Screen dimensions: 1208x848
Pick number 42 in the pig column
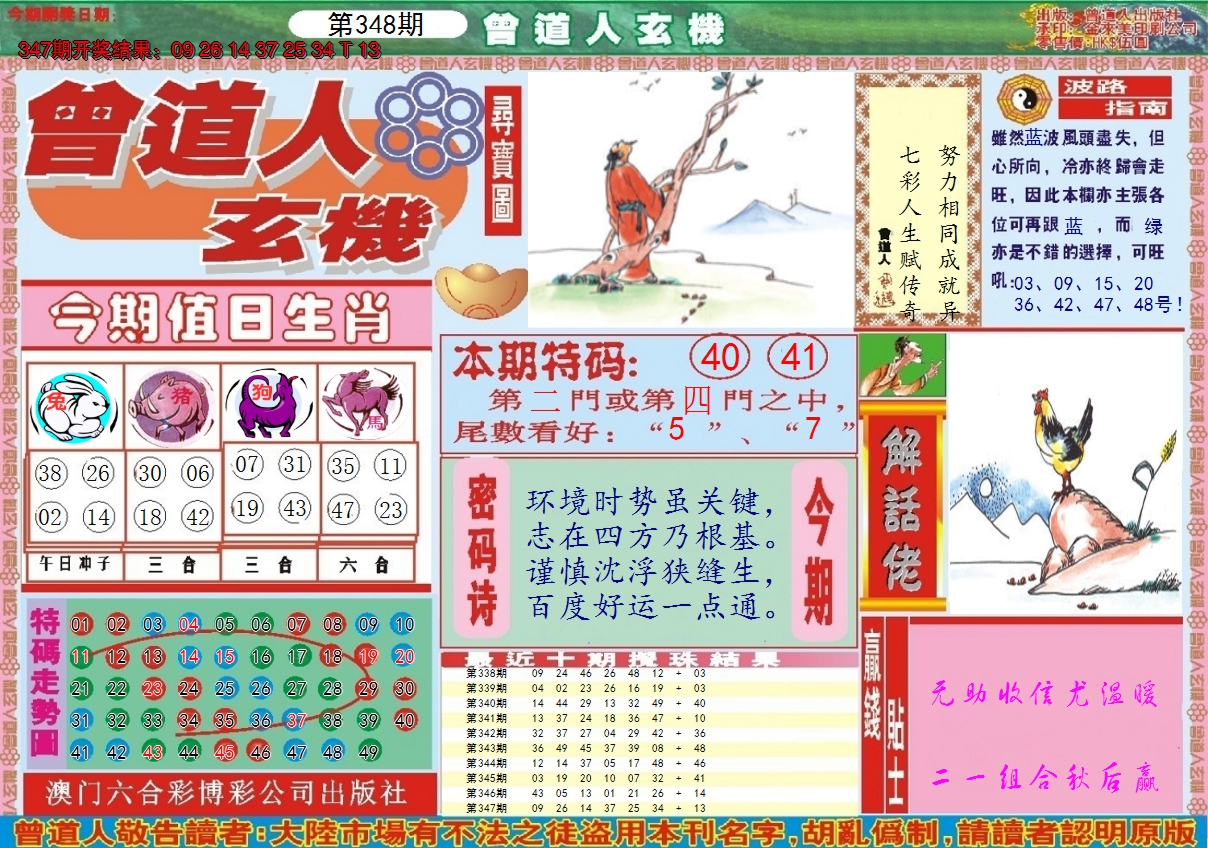(x=197, y=517)
